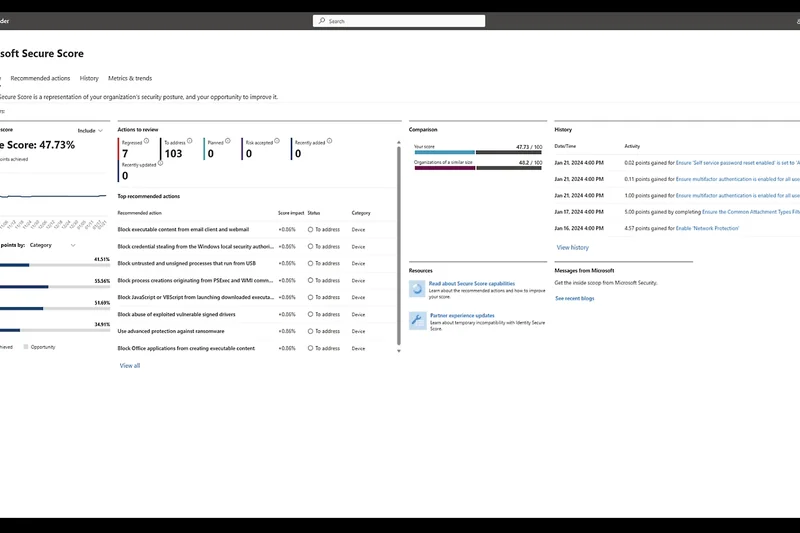Click the Your score comparison bar
800x533 pixels.
478,153
